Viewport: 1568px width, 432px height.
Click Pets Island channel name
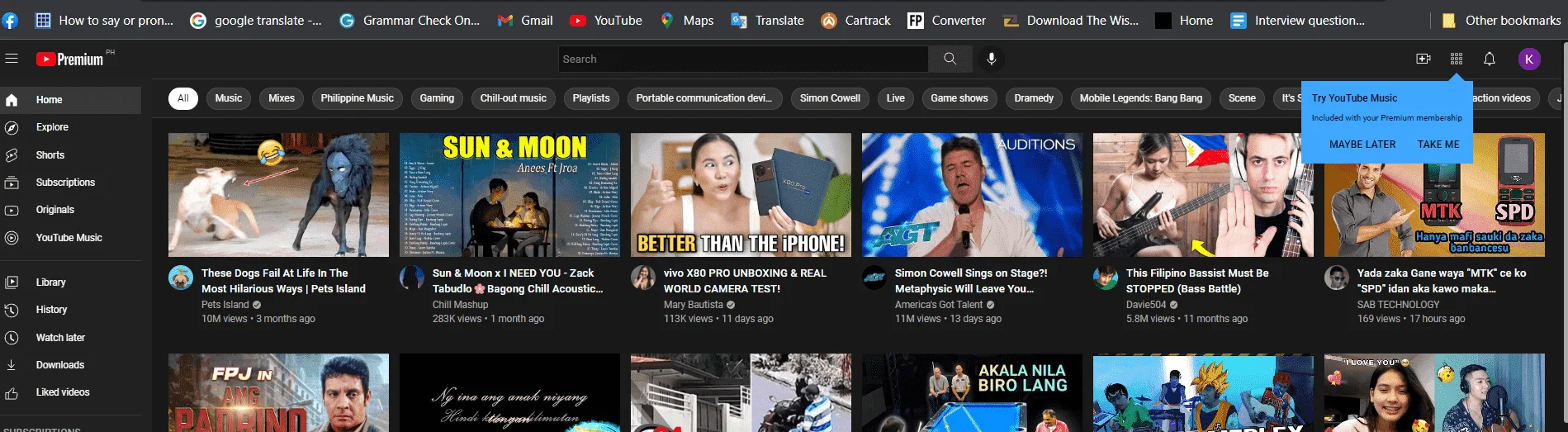pyautogui.click(x=225, y=305)
